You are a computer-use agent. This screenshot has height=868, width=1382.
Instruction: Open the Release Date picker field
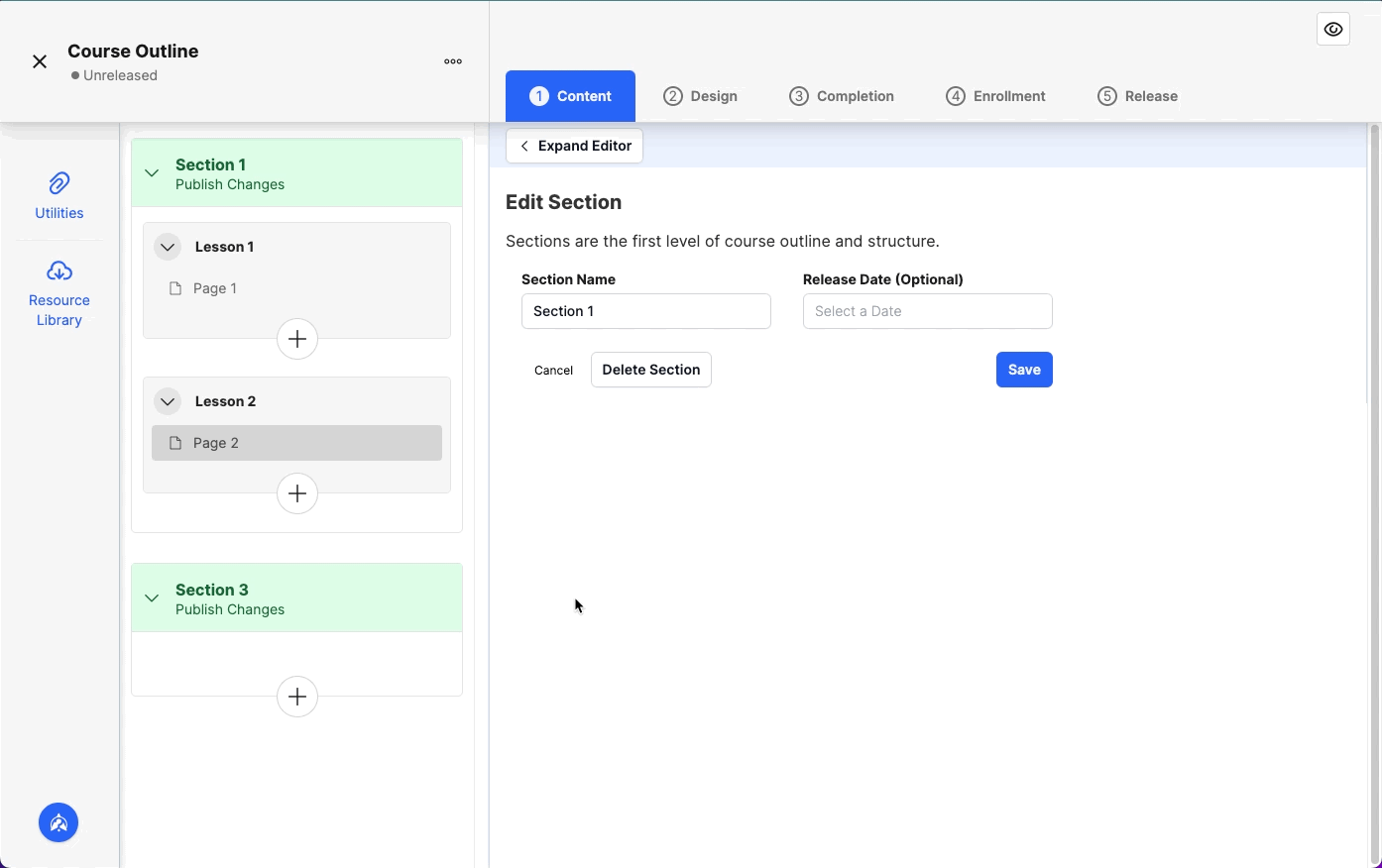pos(927,311)
